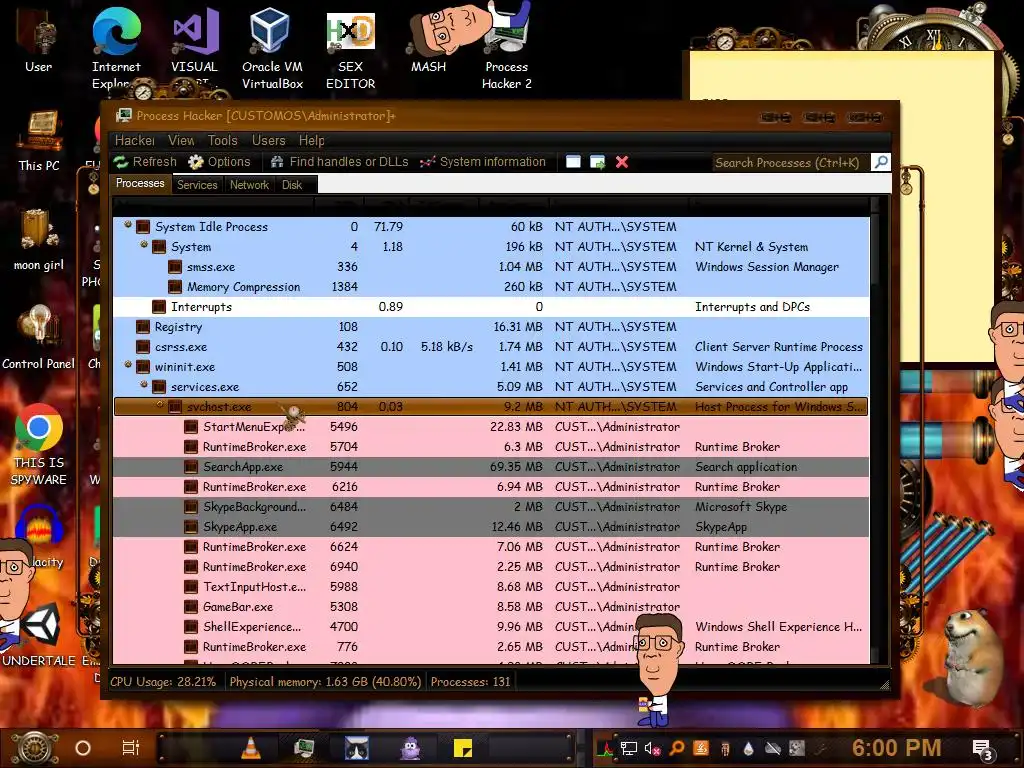The height and width of the screenshot is (768, 1024).
Task: Click the red X terminate icon
Action: [622, 162]
